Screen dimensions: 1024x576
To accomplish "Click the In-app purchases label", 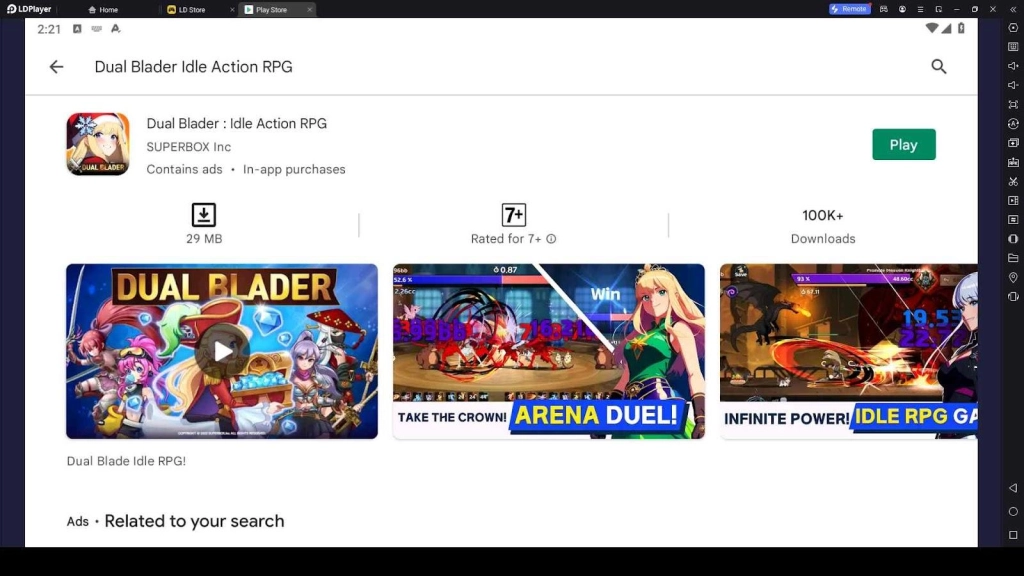I will pos(294,169).
